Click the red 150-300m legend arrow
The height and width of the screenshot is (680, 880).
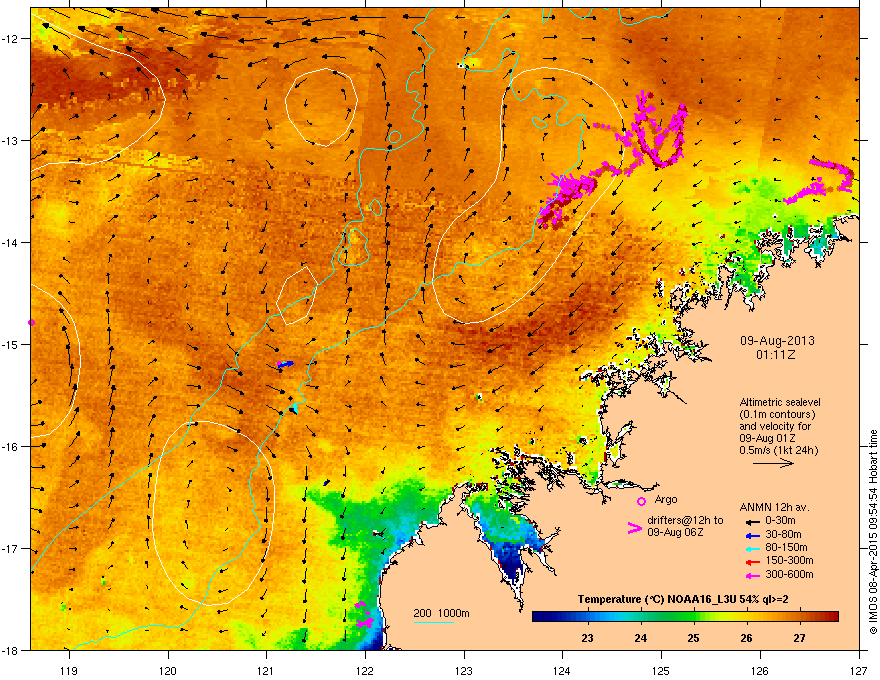tap(752, 562)
